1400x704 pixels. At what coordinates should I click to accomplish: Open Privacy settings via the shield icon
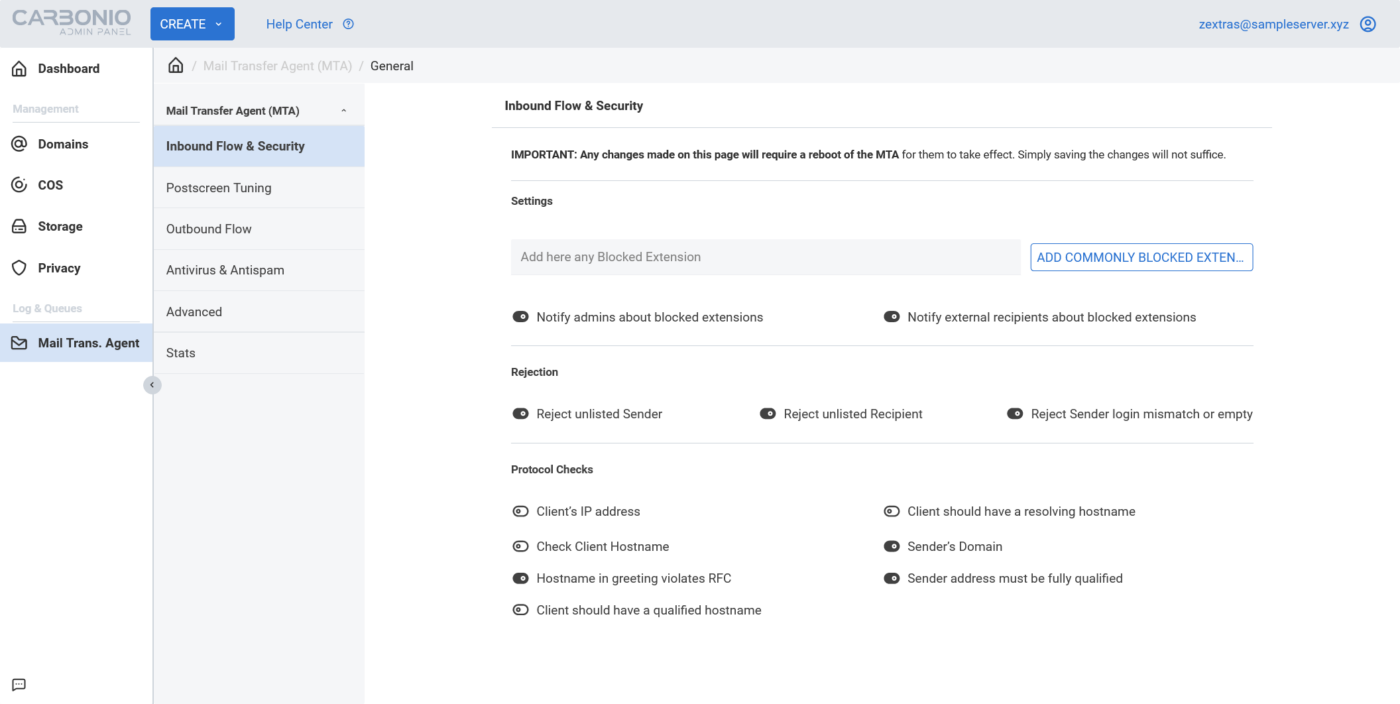[20, 267]
